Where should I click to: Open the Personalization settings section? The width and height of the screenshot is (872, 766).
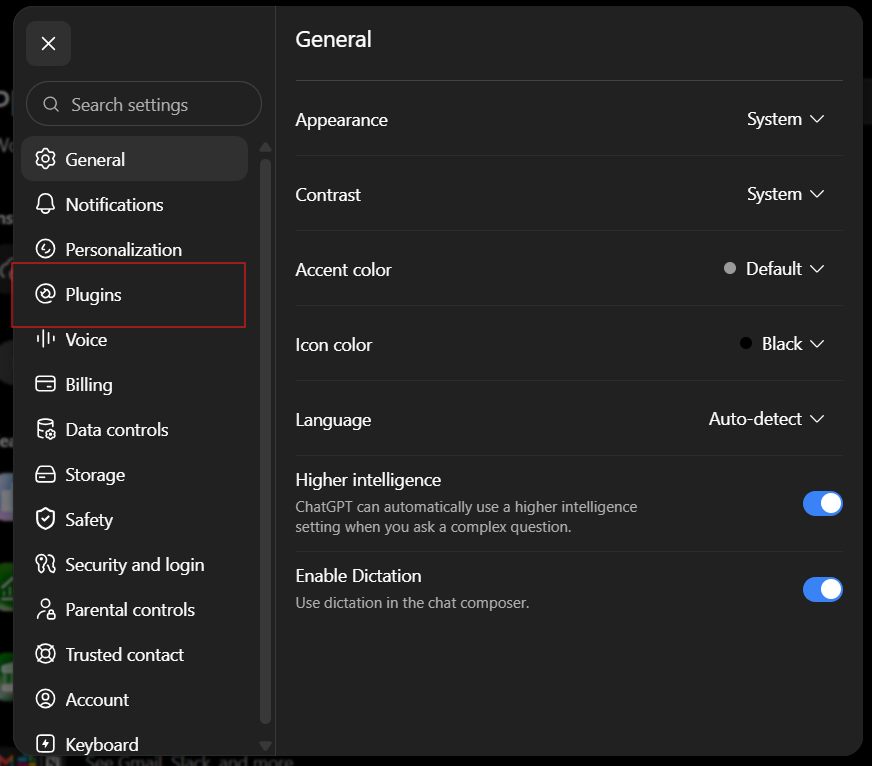pyautogui.click(x=135, y=249)
